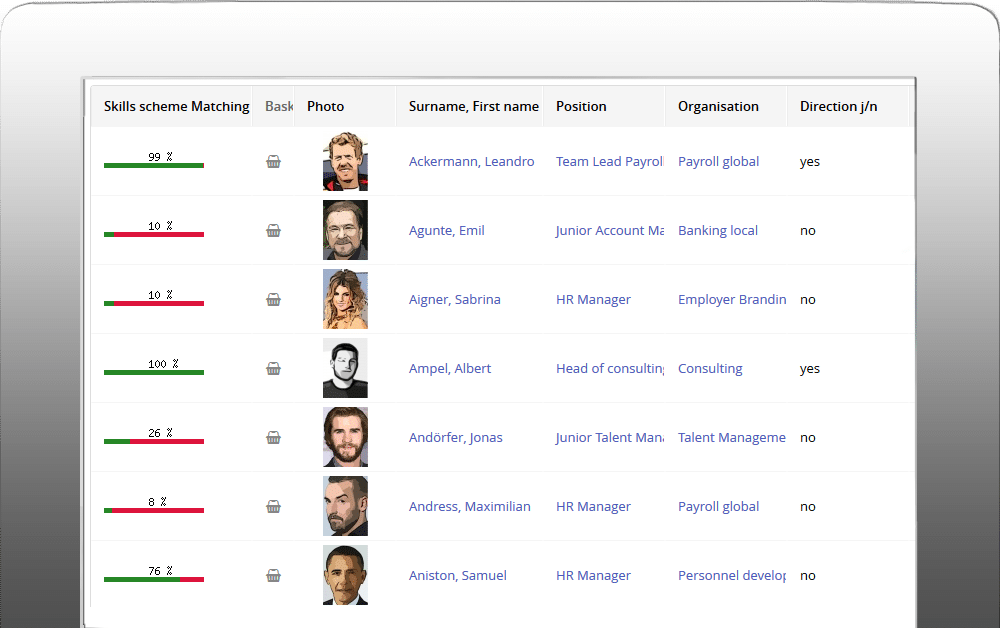Add Andress, Maximilian to the basket
1000x628 pixels.
click(x=273, y=507)
